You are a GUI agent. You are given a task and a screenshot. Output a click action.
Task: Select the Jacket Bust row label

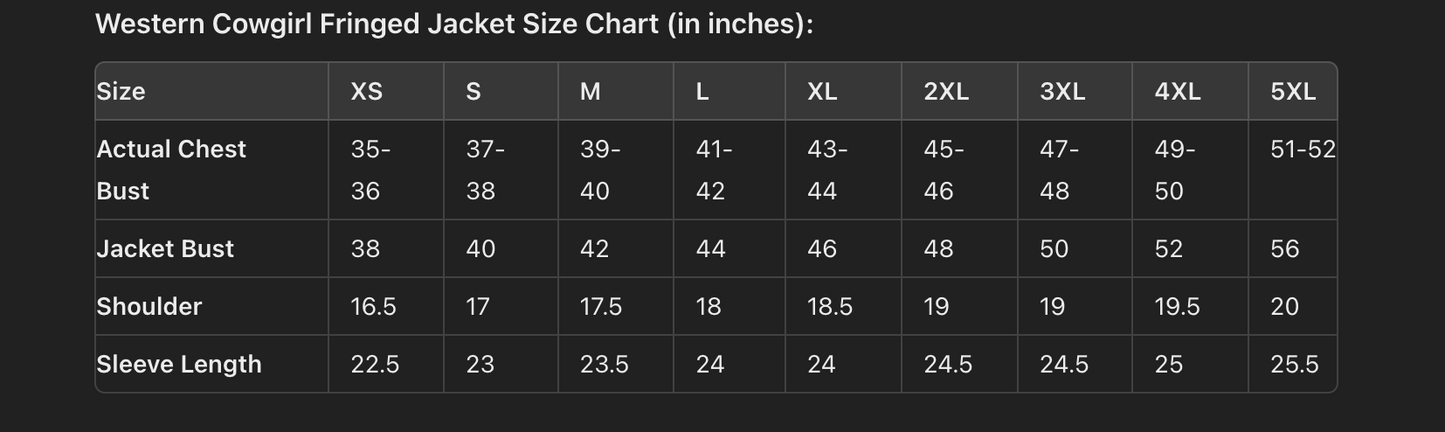pos(165,248)
